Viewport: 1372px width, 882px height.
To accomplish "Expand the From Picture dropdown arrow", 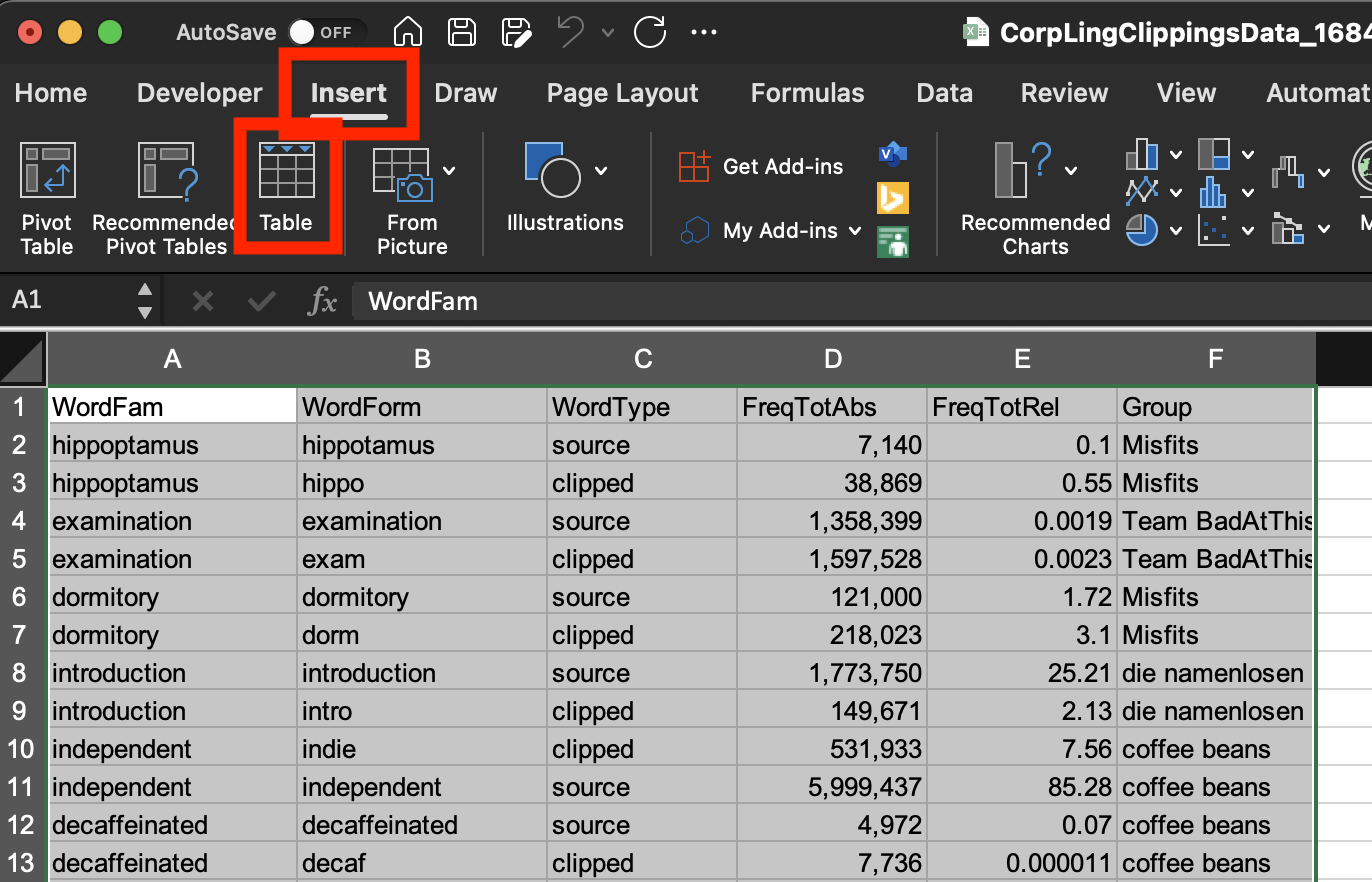I will pyautogui.click(x=449, y=170).
